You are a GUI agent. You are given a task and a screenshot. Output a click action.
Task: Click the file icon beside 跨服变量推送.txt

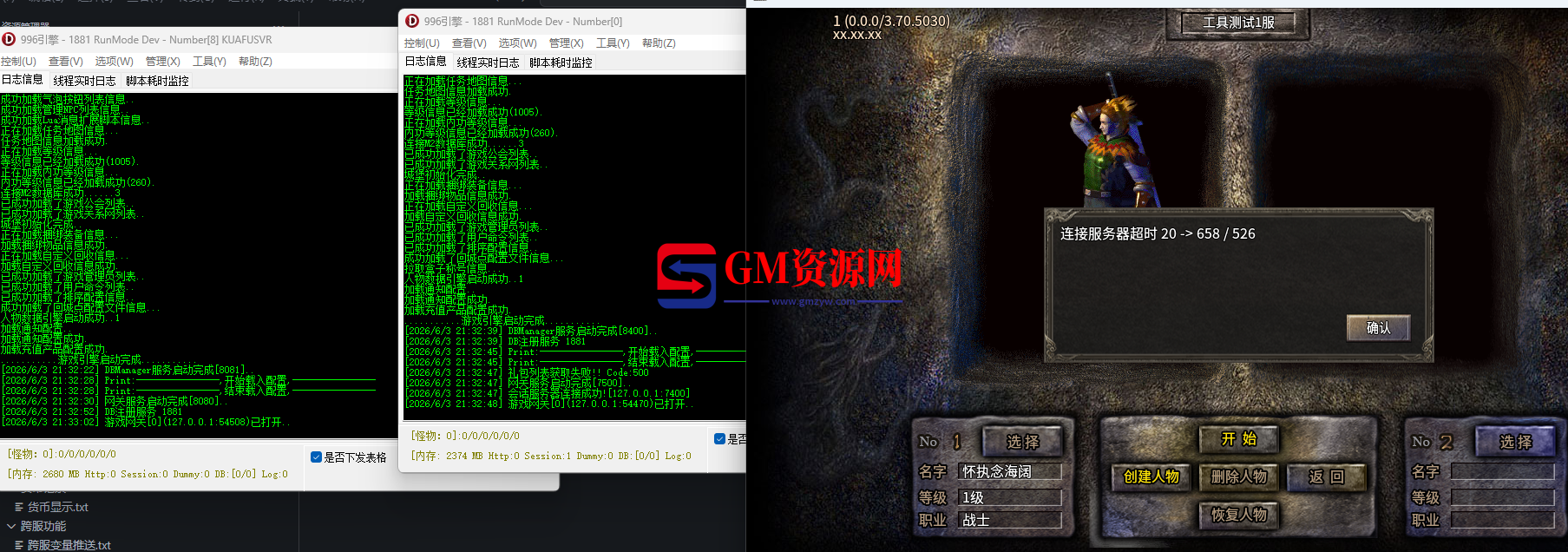(x=19, y=545)
